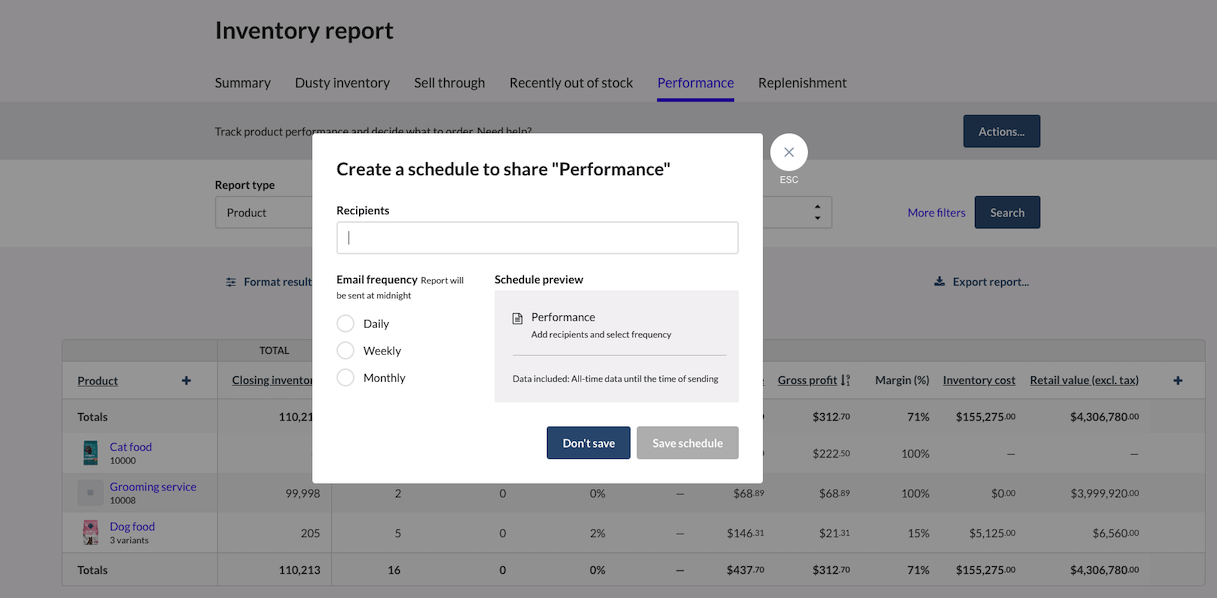Viewport: 1217px width, 598px height.
Task: Click plus icon at right of table header
Action: [1177, 380]
